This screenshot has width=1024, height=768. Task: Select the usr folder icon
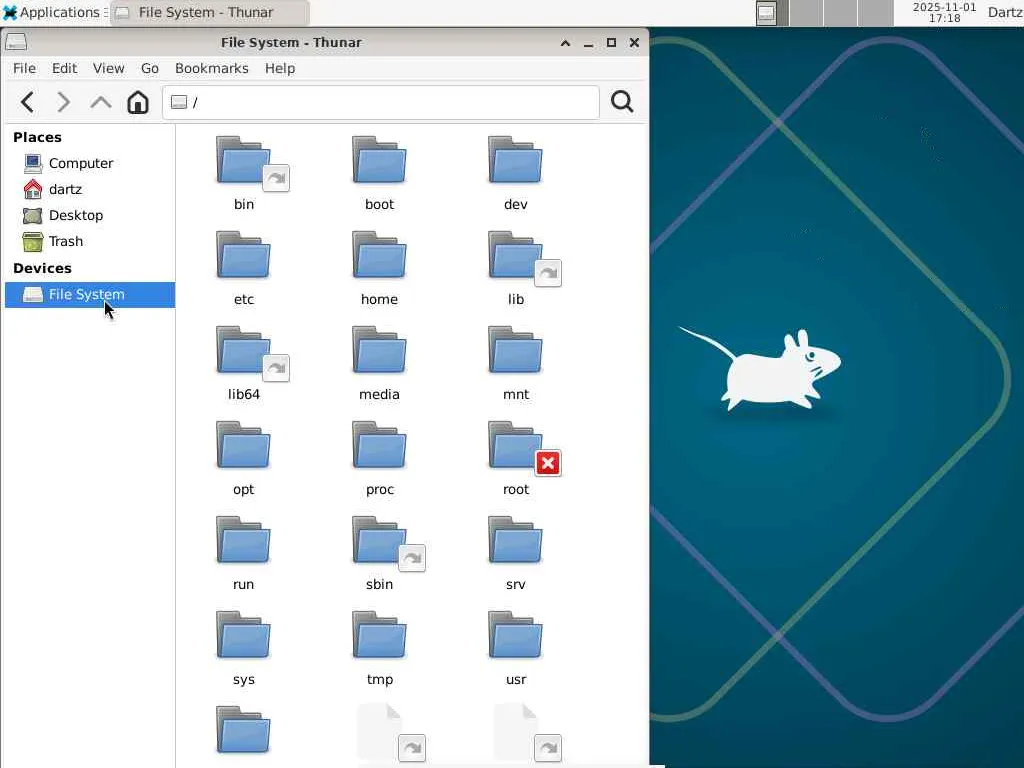[x=515, y=635]
